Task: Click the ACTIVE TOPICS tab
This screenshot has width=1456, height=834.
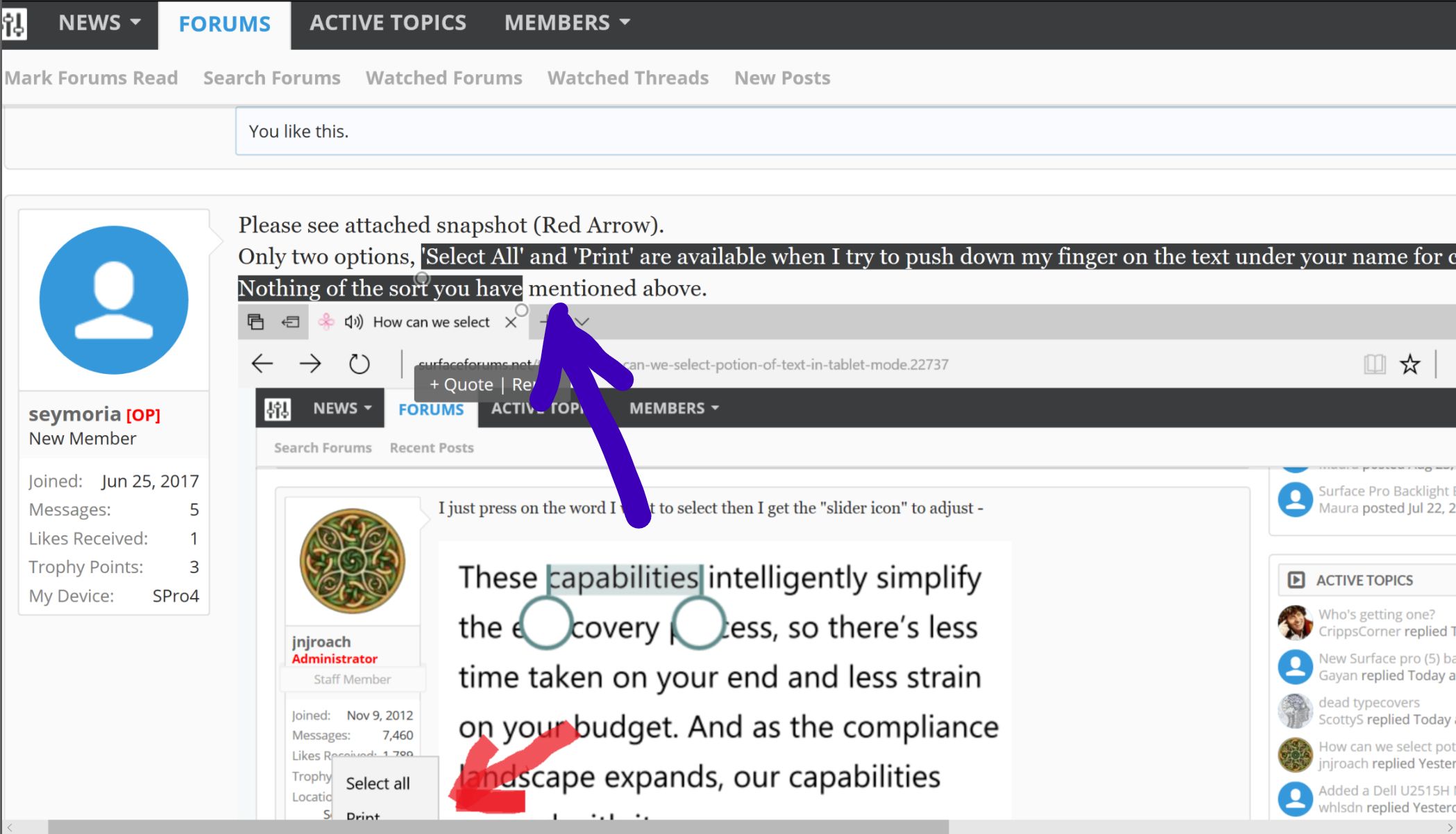Action: point(388,22)
